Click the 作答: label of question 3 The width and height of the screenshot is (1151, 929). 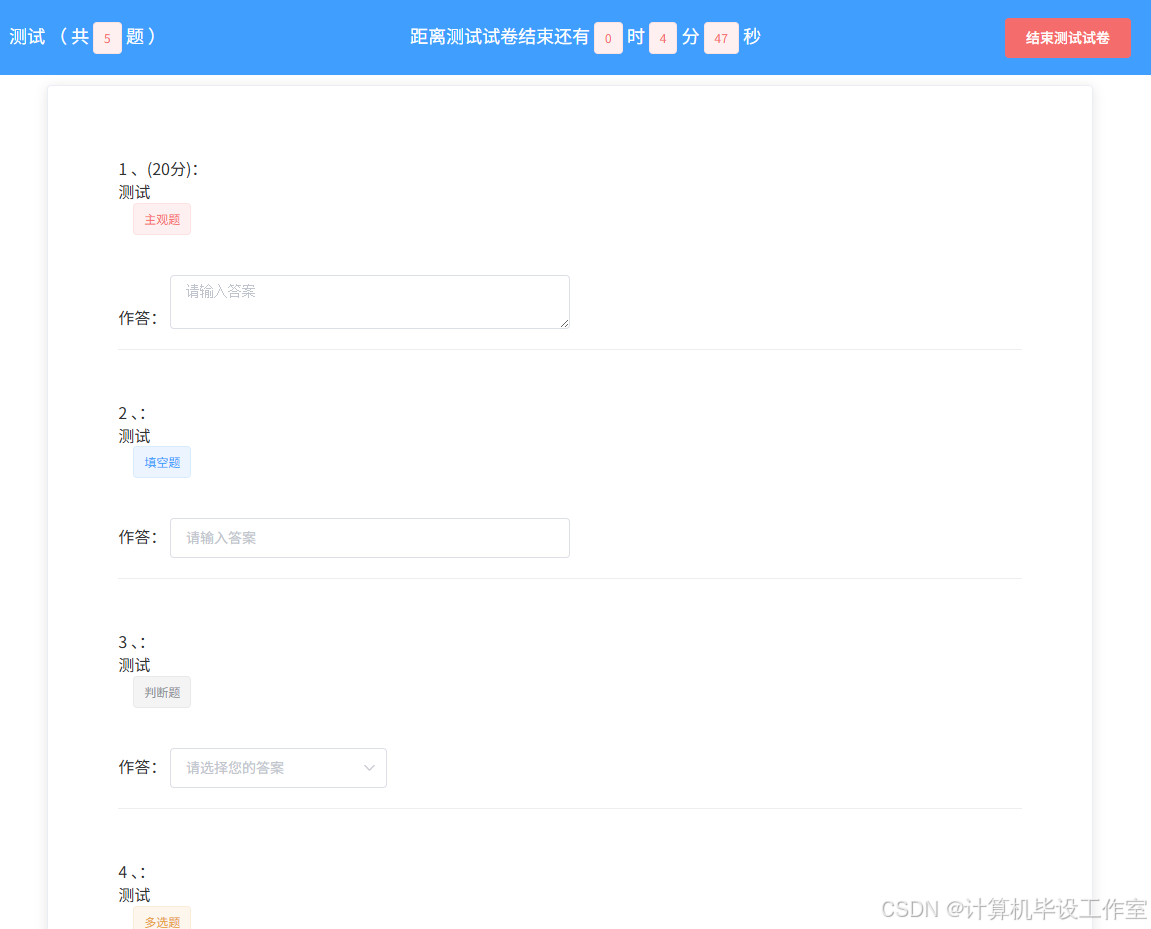pyautogui.click(x=137, y=767)
